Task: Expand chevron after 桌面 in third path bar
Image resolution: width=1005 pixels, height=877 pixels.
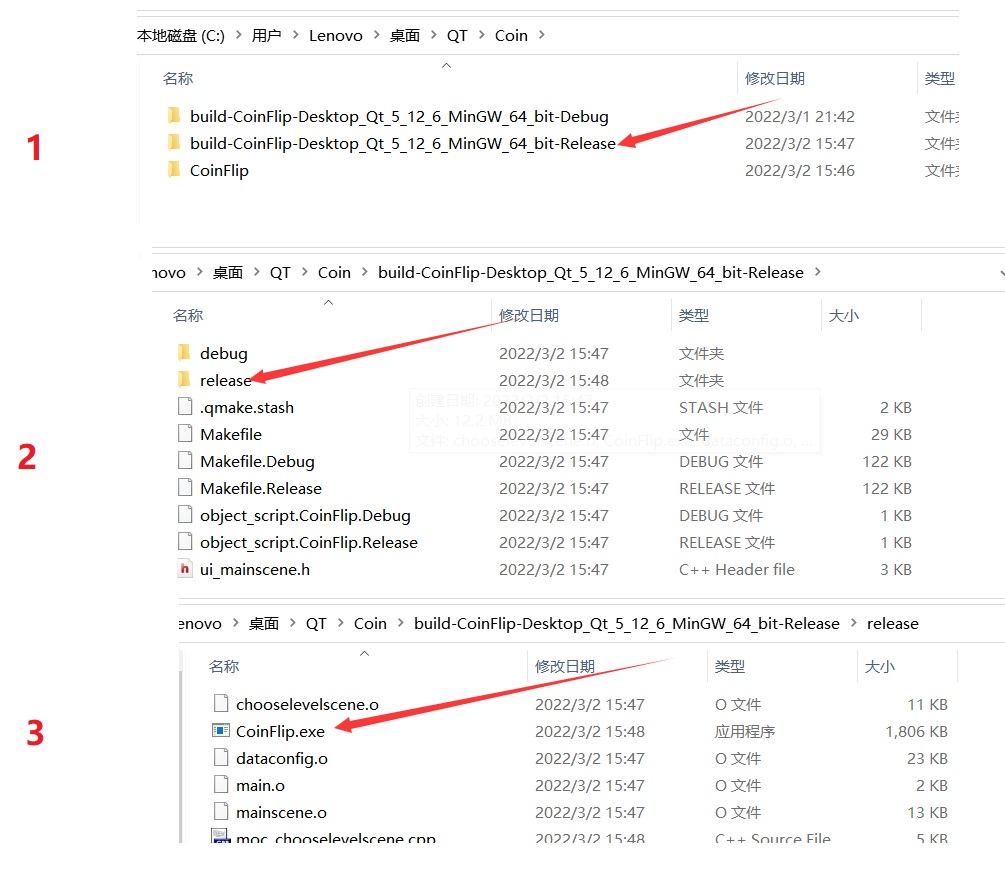Action: pos(292,622)
